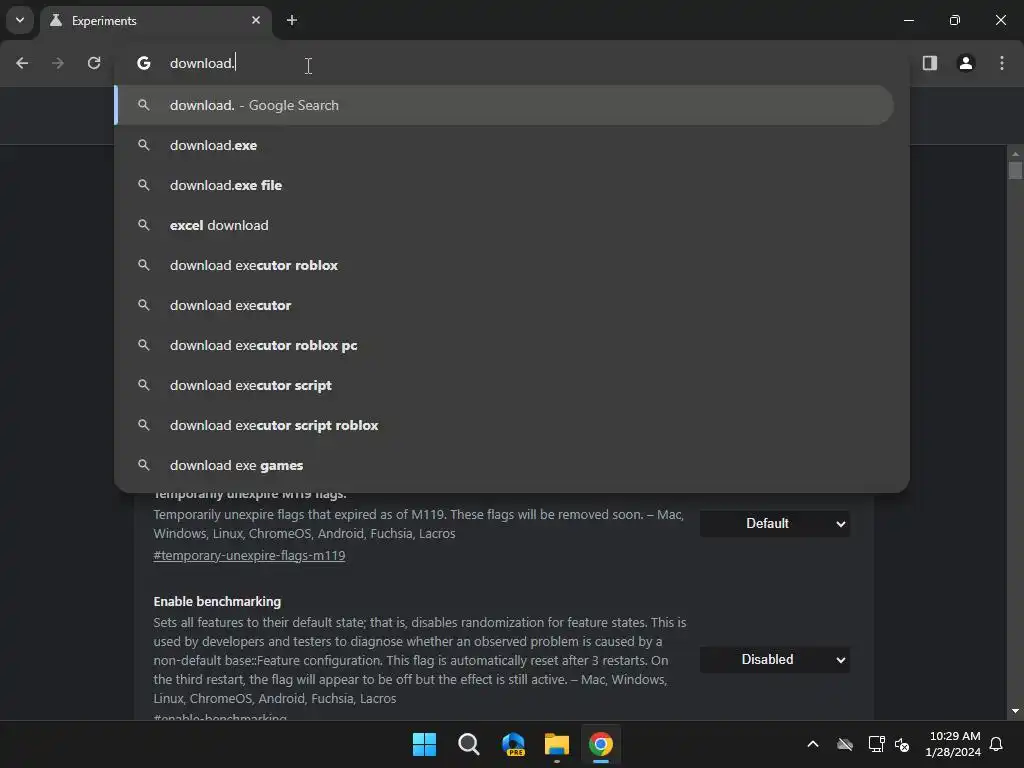Click the 'Enable benchmarking' heading

coord(217,601)
